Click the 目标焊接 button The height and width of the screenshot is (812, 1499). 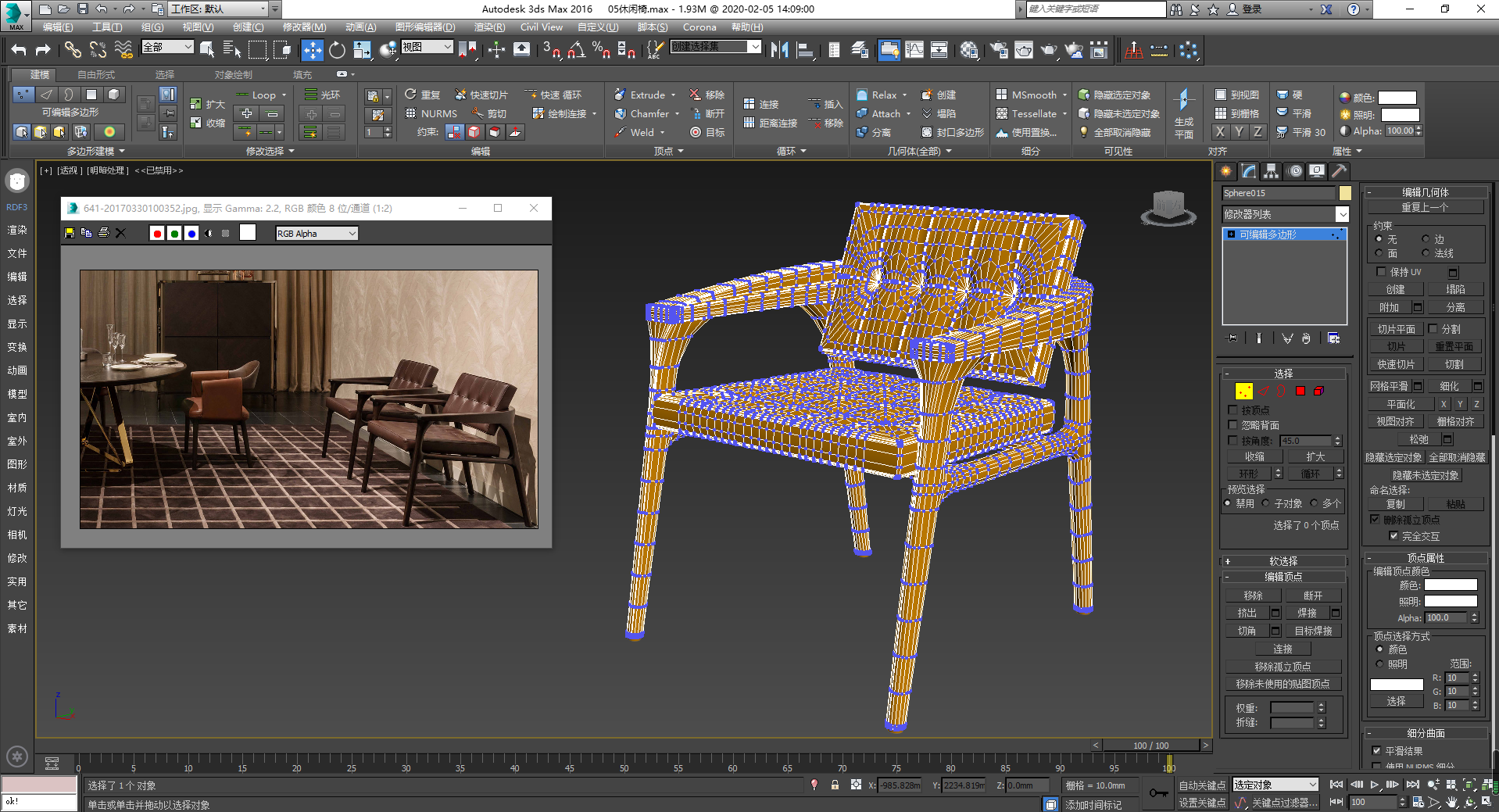click(x=1313, y=631)
